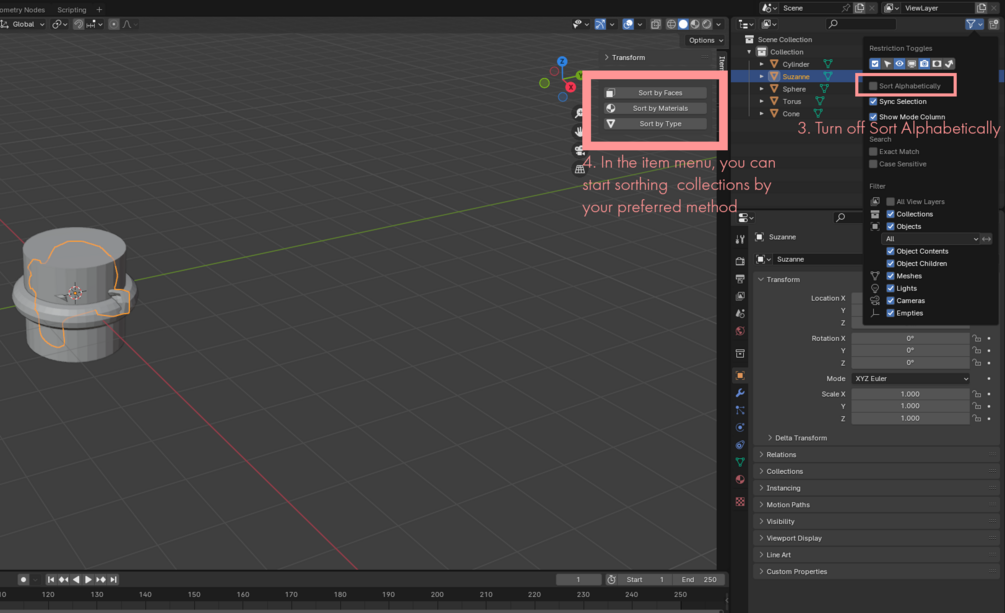This screenshot has width=1005, height=613.
Task: Uncheck the Cameras filter checkbox
Action: pyautogui.click(x=890, y=301)
